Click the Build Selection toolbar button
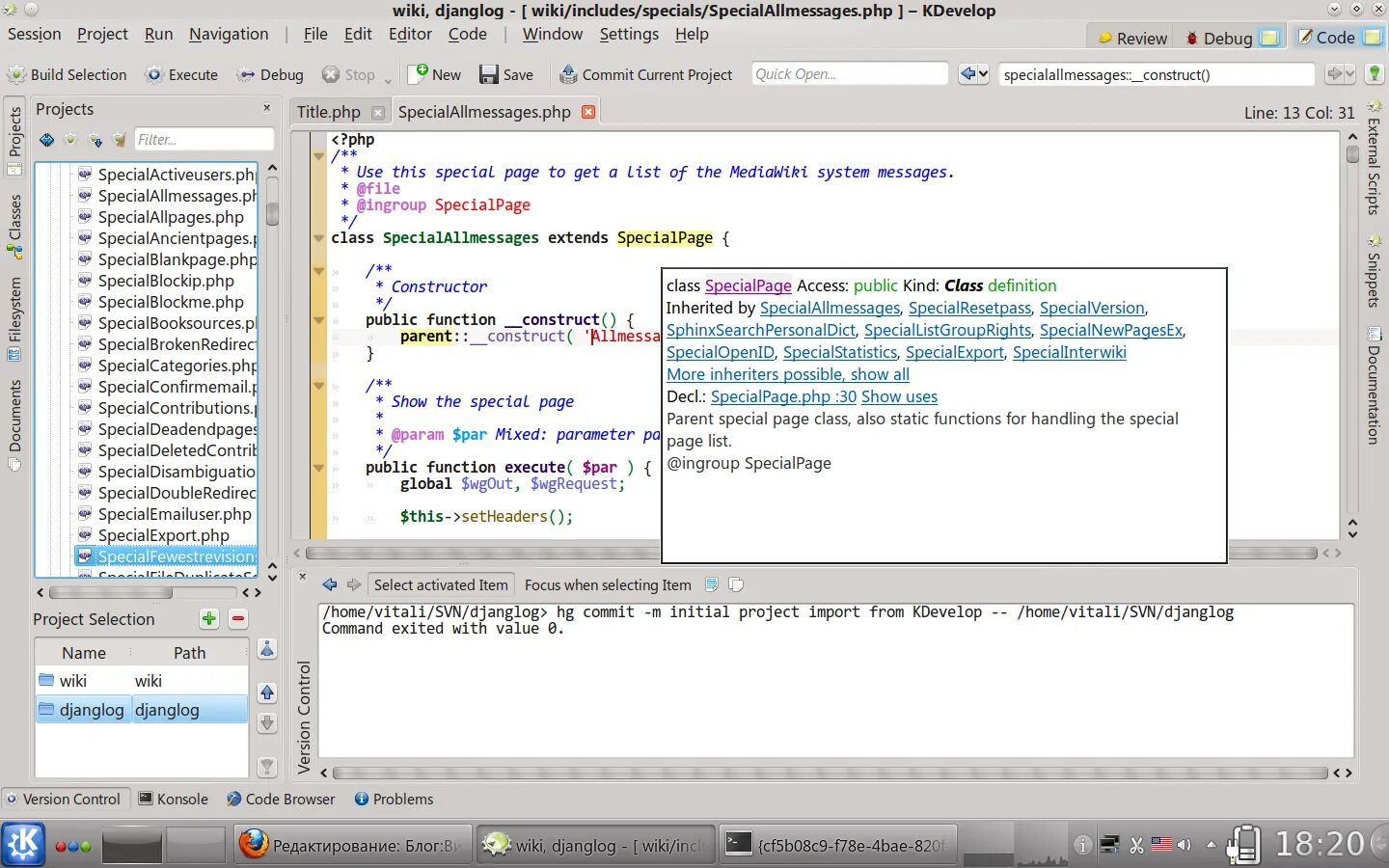1389x868 pixels. pyautogui.click(x=68, y=74)
